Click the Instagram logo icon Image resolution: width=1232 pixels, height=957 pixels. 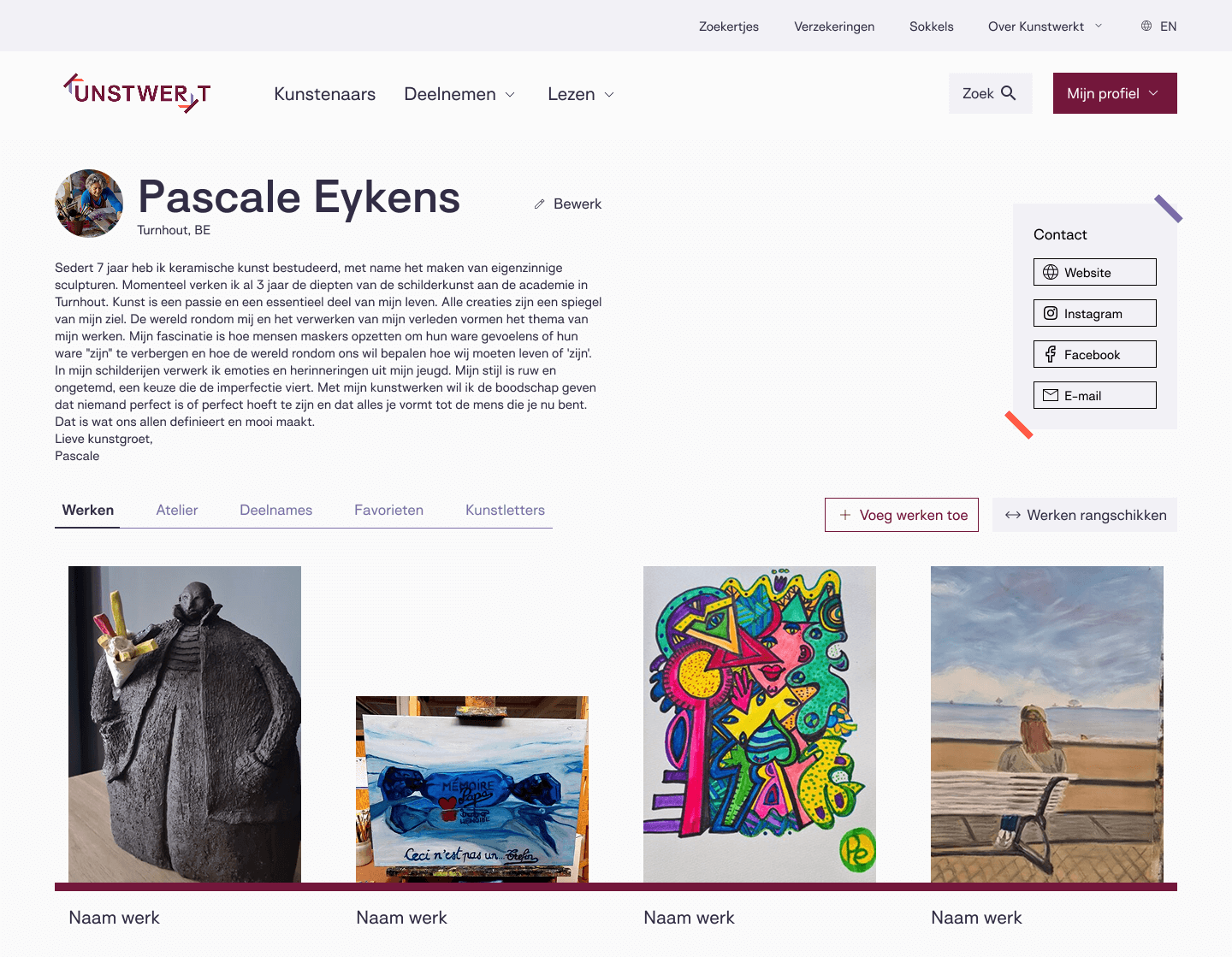coord(1051,313)
